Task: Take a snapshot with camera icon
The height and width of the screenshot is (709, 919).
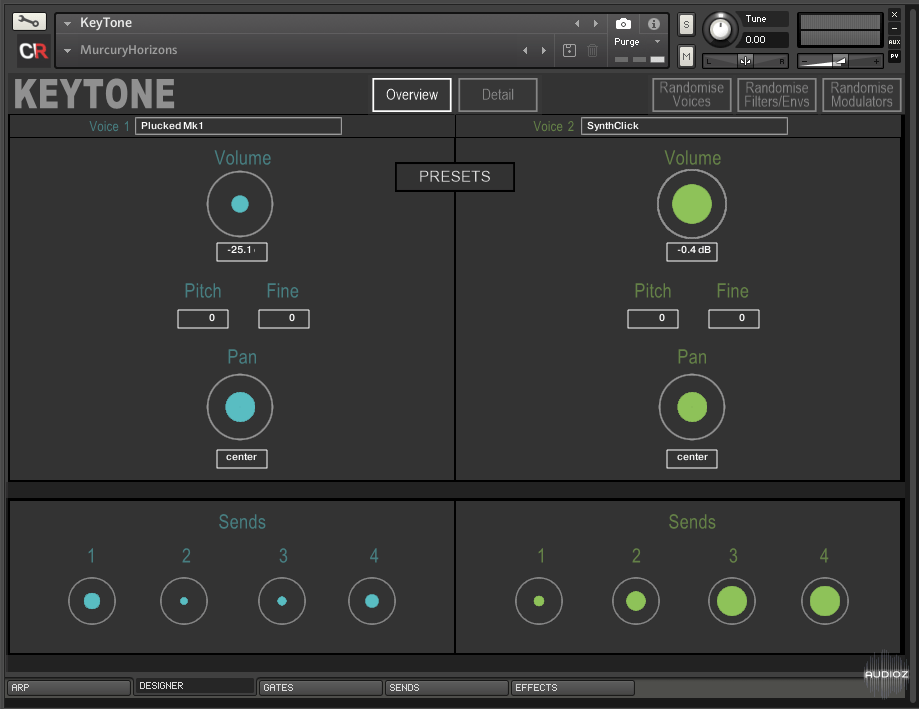Action: [623, 23]
